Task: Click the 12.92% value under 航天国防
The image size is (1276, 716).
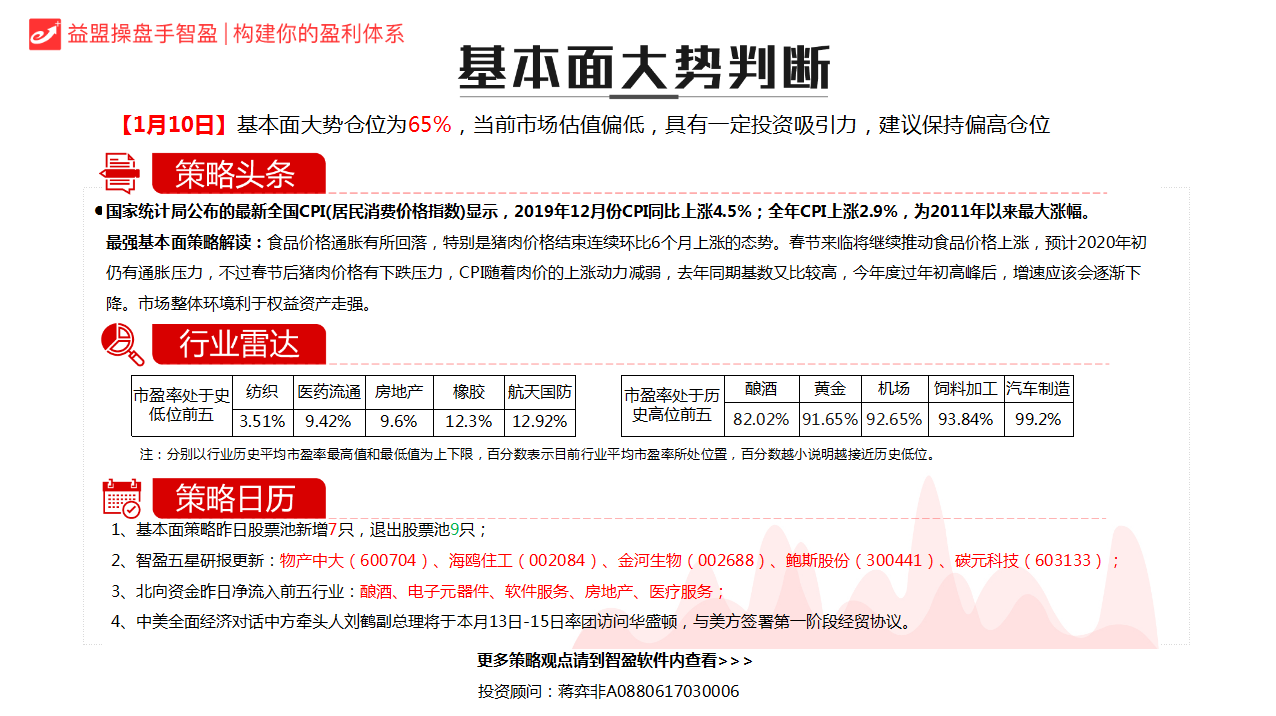Action: point(539,422)
